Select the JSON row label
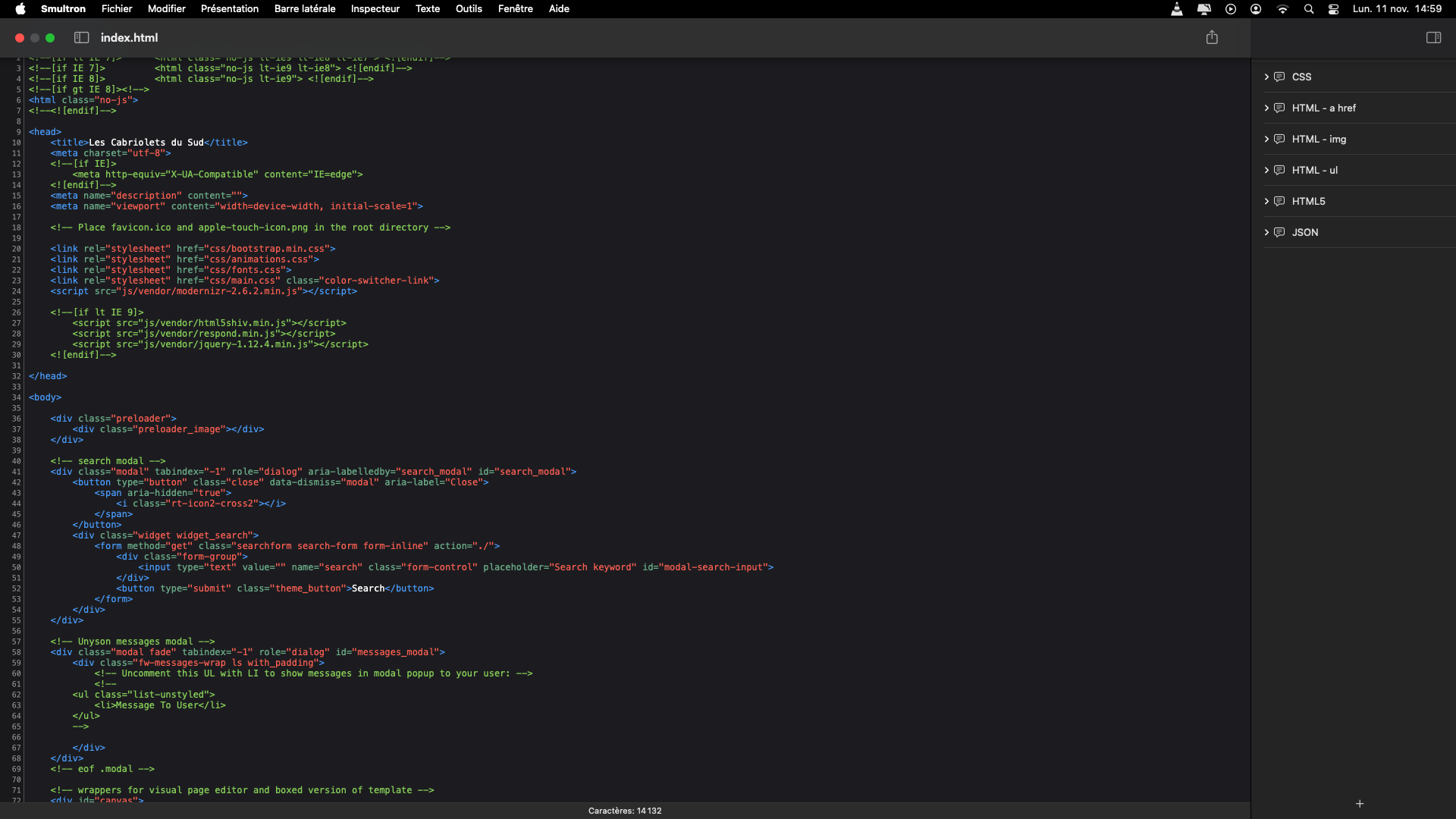Image resolution: width=1456 pixels, height=819 pixels. coord(1305,232)
